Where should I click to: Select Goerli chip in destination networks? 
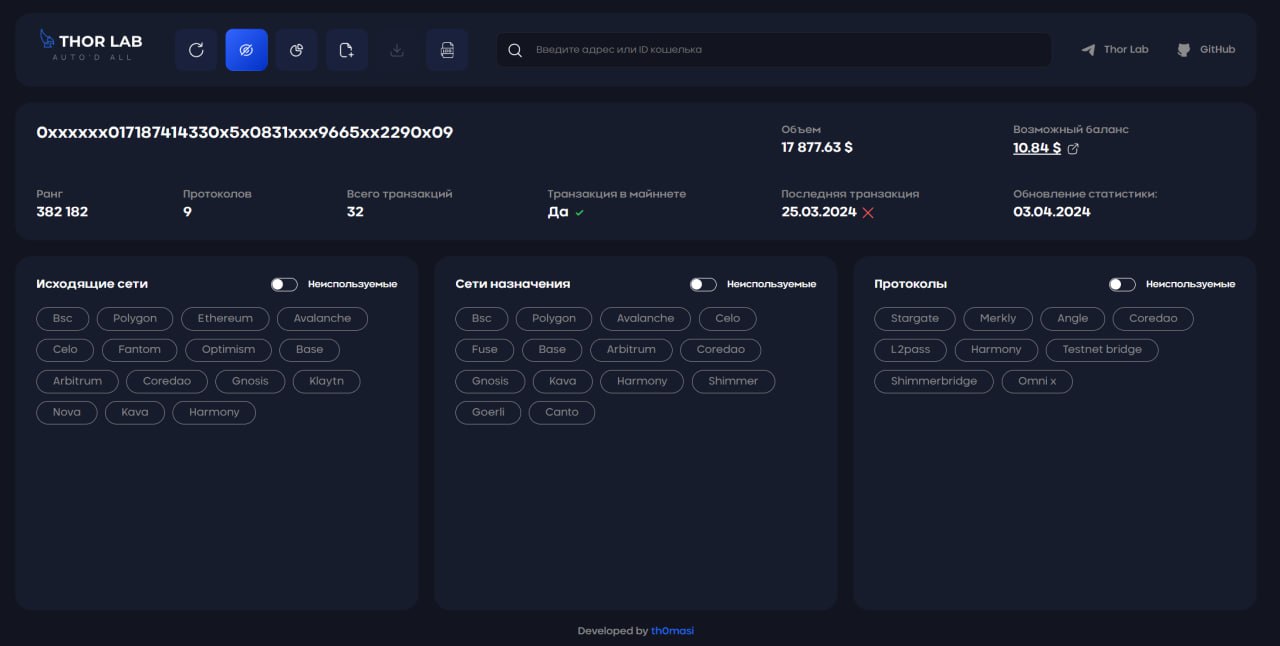click(488, 412)
